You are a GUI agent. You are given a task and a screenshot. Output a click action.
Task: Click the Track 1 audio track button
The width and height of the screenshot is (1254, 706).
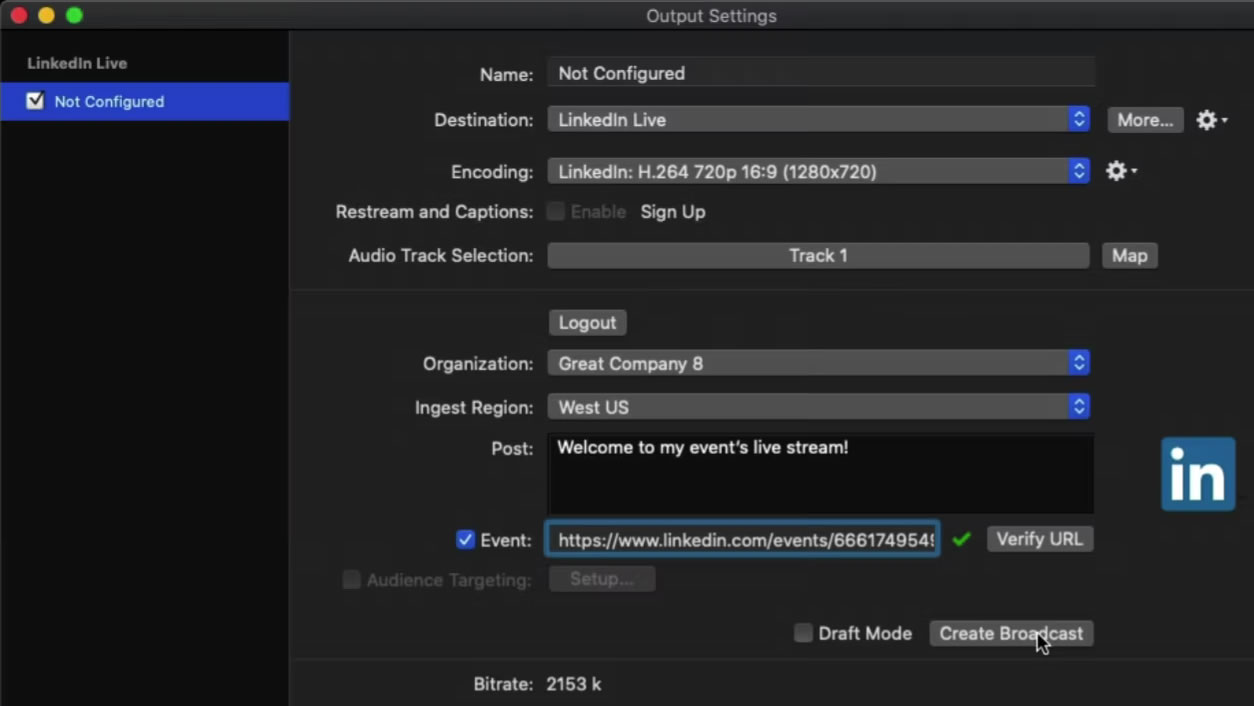tap(818, 256)
